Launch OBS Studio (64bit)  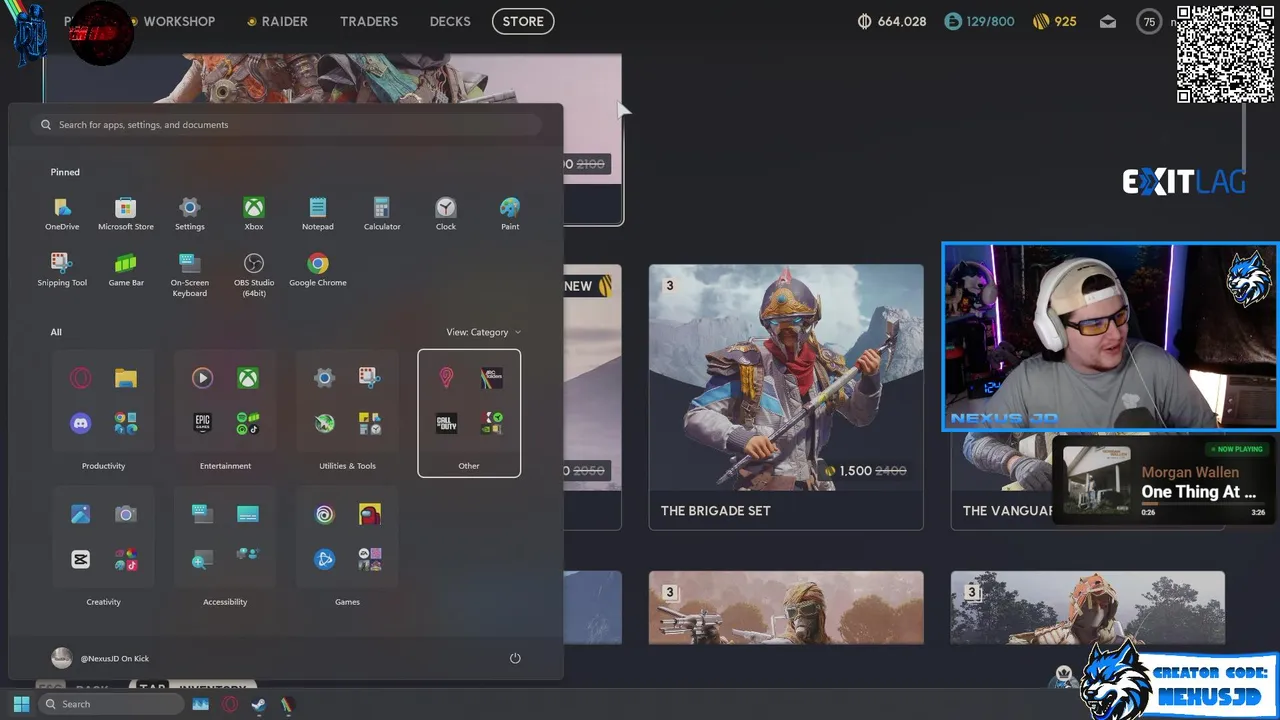[254, 274]
